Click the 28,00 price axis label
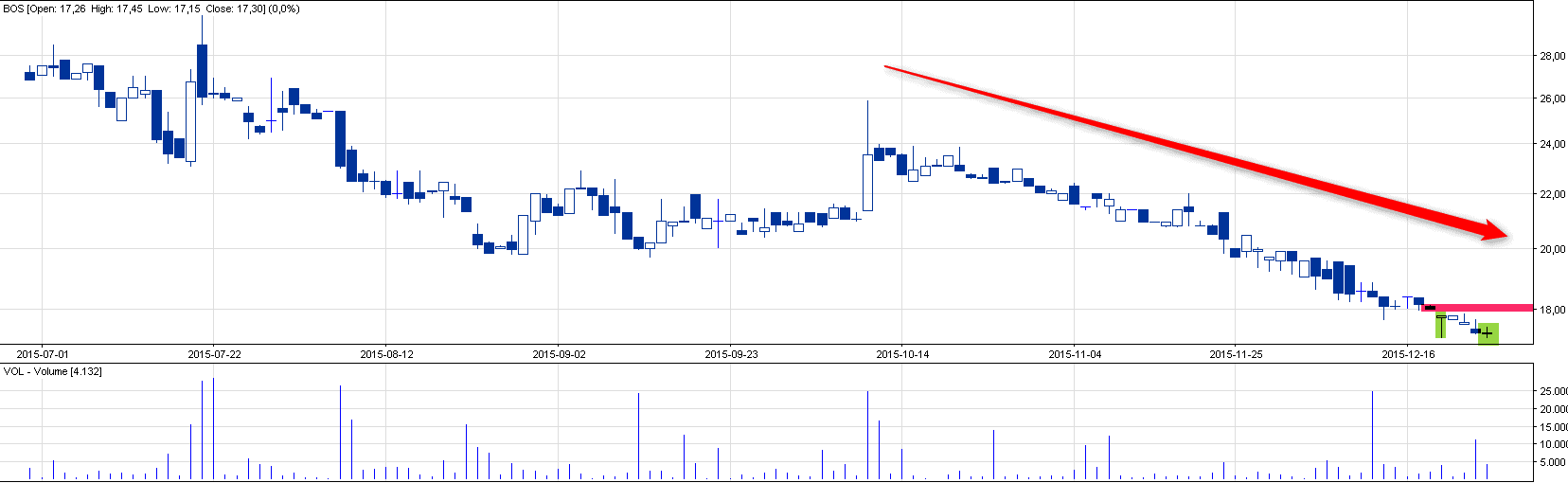The height and width of the screenshot is (483, 1568). tap(1552, 57)
